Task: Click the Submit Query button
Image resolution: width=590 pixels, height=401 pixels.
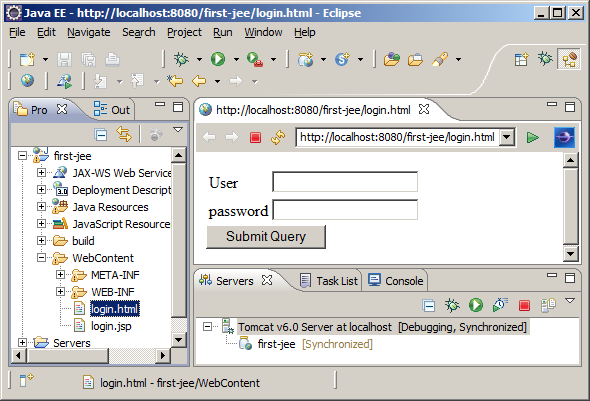Action: 266,237
